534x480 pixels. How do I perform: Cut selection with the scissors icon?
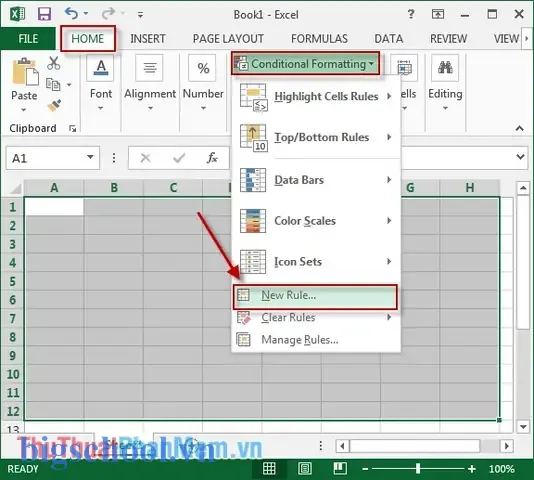tap(53, 63)
